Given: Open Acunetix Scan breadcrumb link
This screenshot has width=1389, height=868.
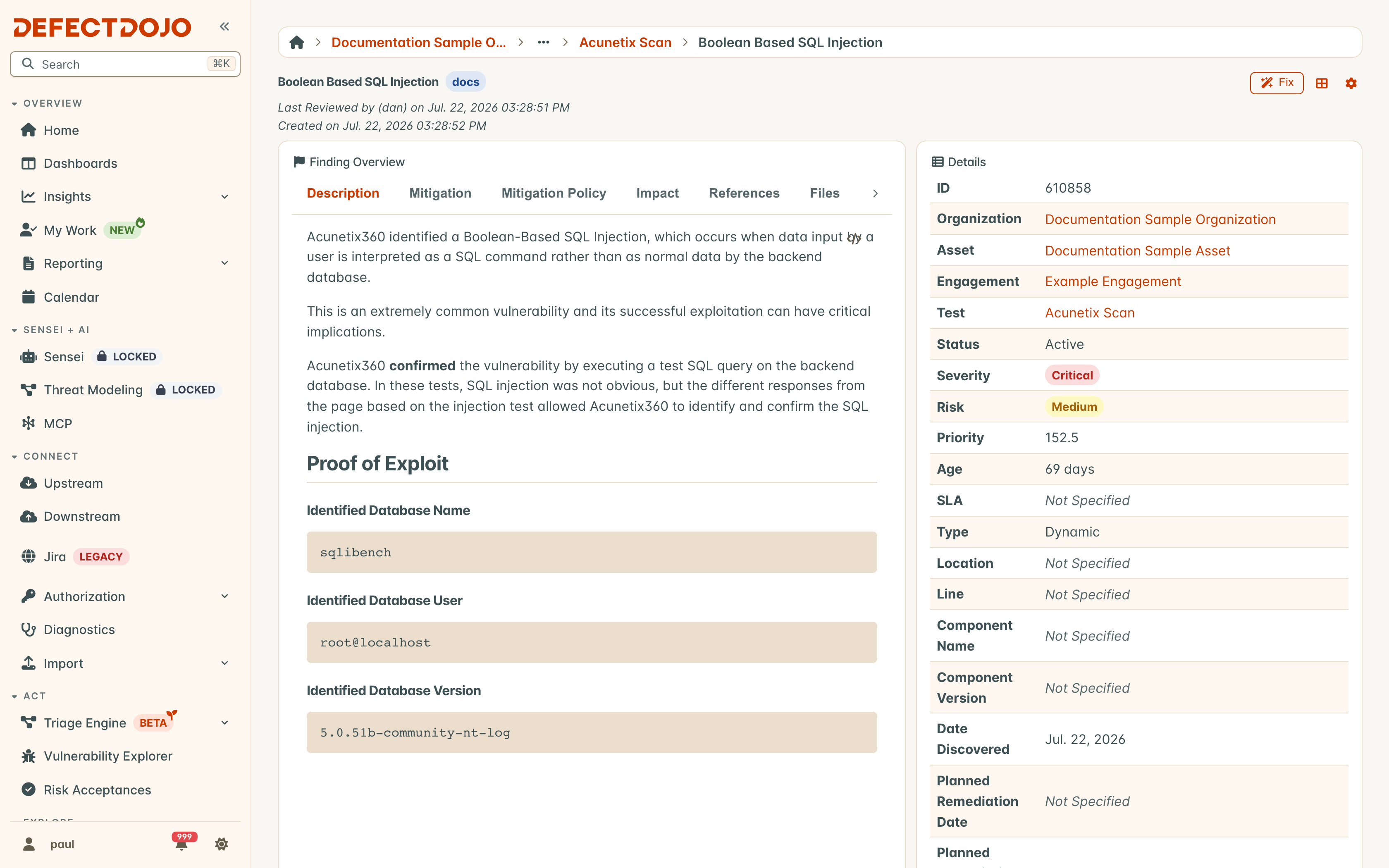Looking at the screenshot, I should point(625,43).
